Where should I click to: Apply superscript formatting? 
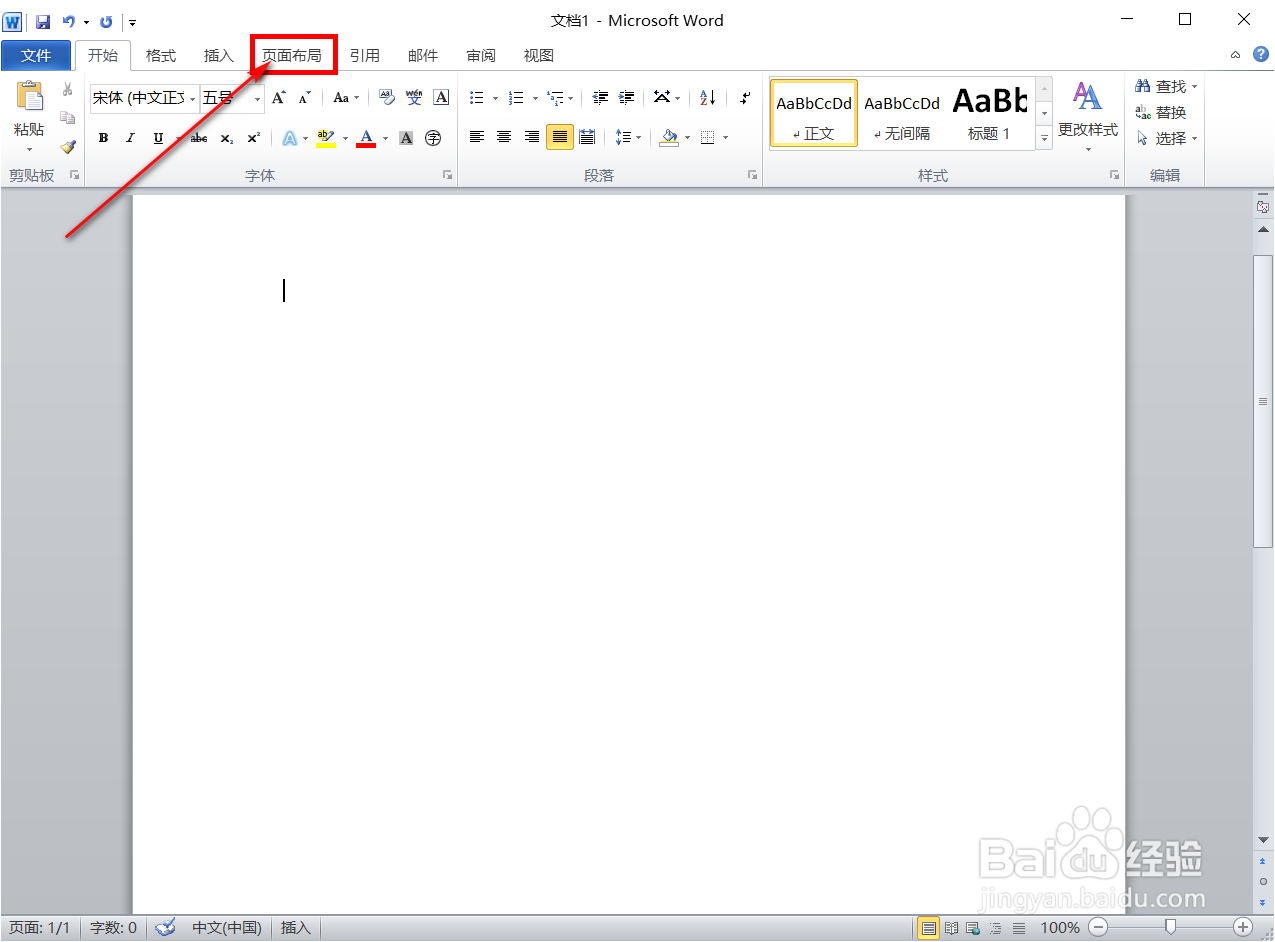[x=253, y=138]
